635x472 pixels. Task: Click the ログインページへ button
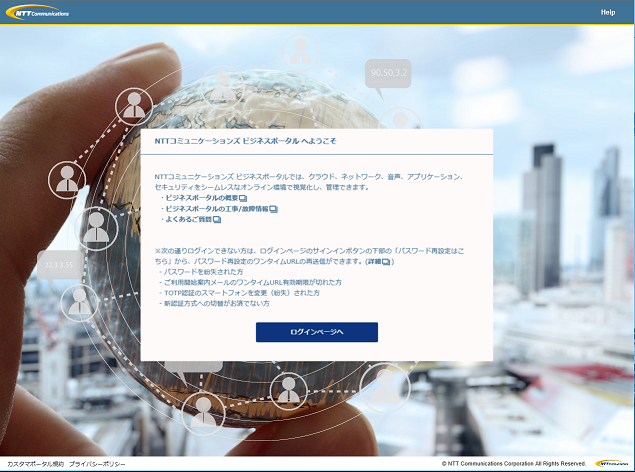click(317, 332)
